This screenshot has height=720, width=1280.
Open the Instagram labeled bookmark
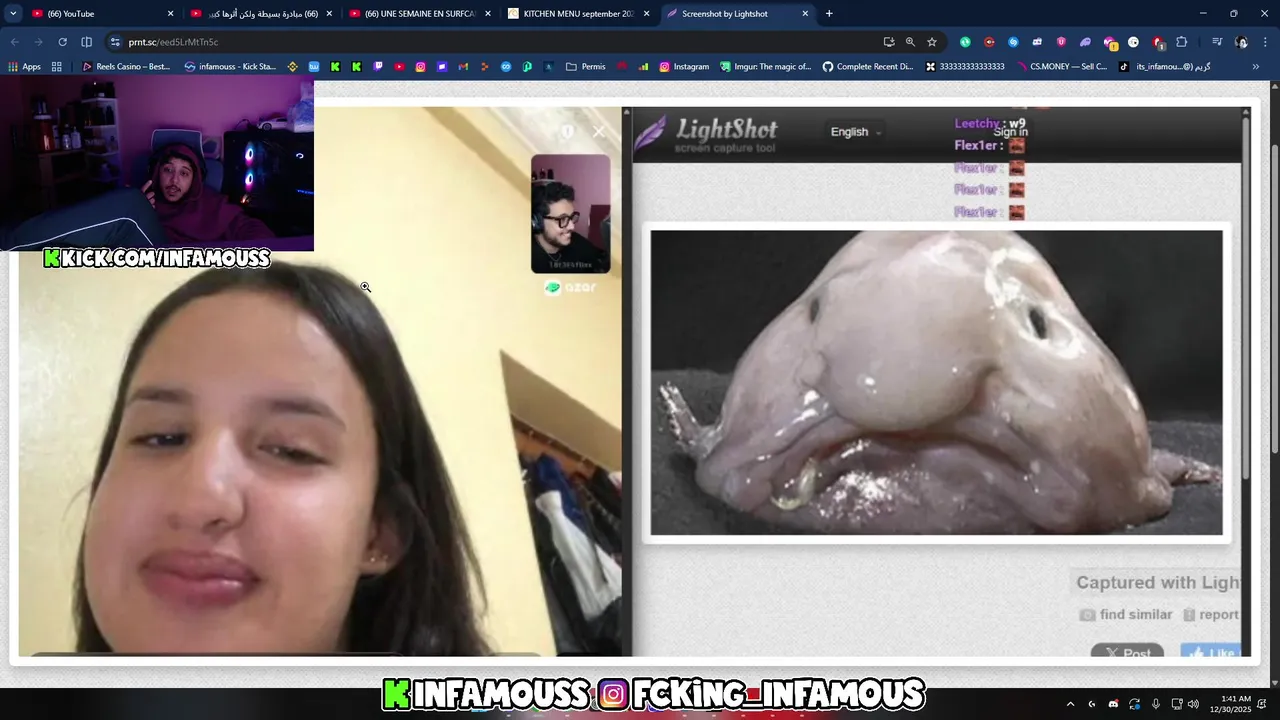coord(684,67)
